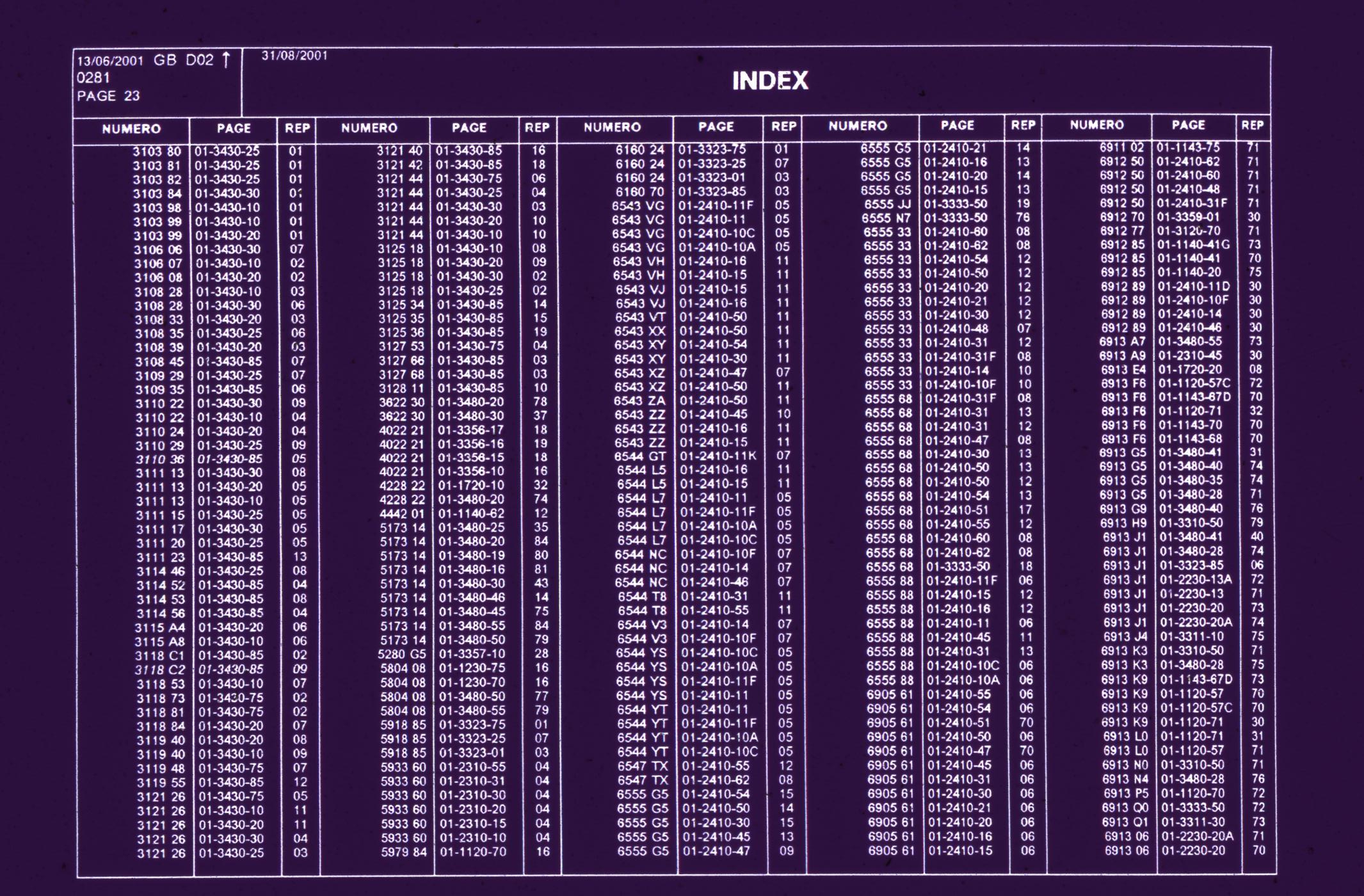Viewport: 1364px width, 896px height.
Task: Select numero 6913 J4
Action: tap(1125, 637)
